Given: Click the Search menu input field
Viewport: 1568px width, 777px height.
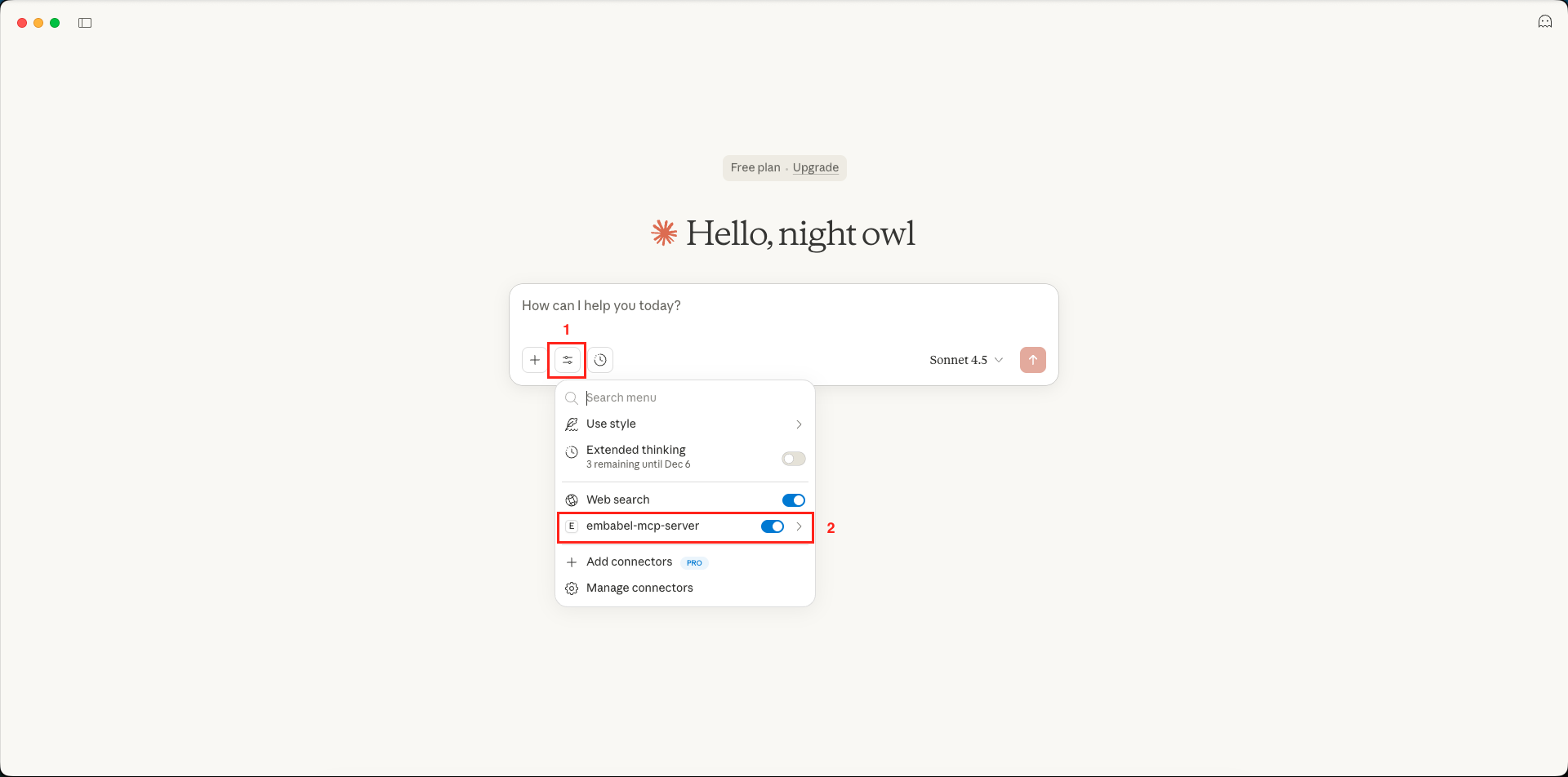Looking at the screenshot, I should click(653, 397).
